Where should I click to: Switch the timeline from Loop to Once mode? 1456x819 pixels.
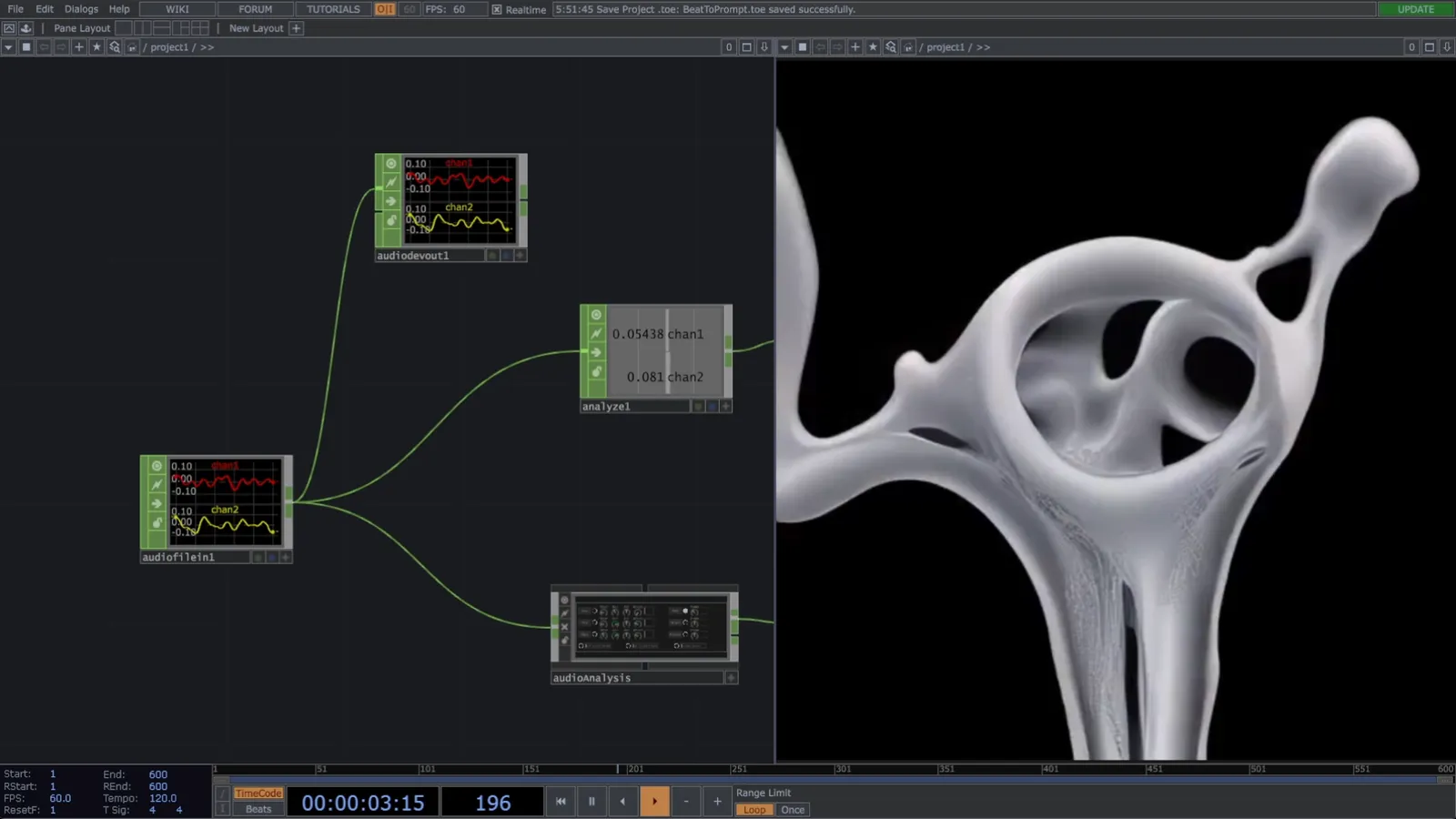click(x=792, y=809)
